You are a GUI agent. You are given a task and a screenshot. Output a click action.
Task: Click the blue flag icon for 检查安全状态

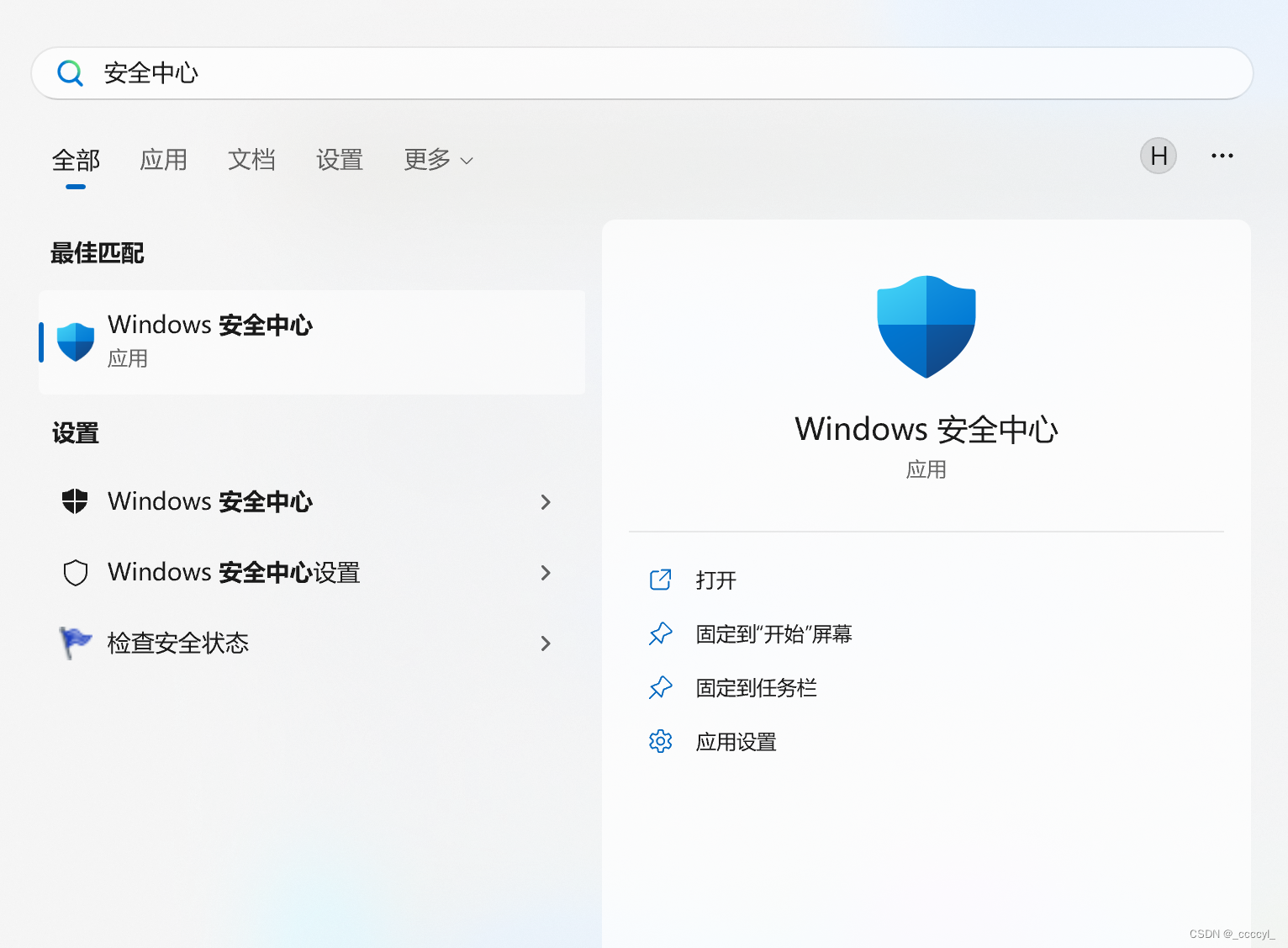coord(75,643)
